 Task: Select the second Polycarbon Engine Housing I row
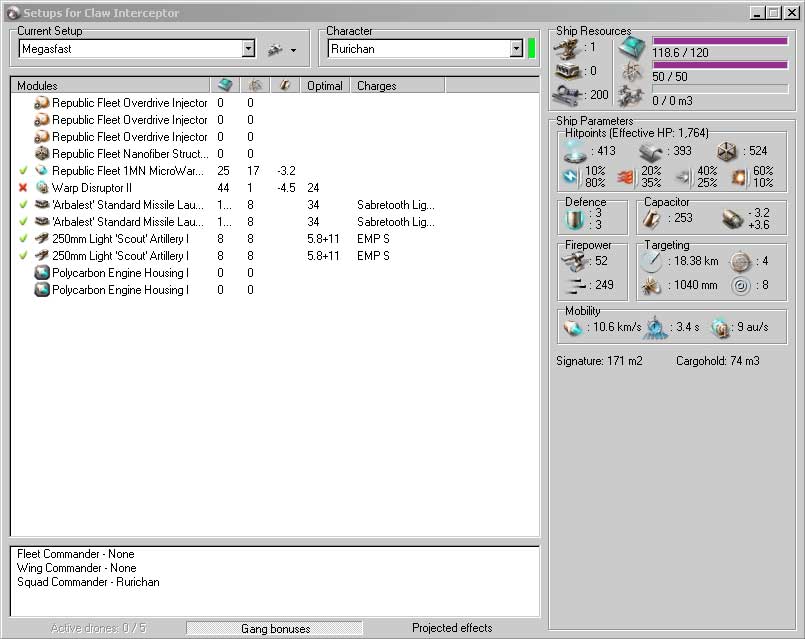(x=275, y=289)
